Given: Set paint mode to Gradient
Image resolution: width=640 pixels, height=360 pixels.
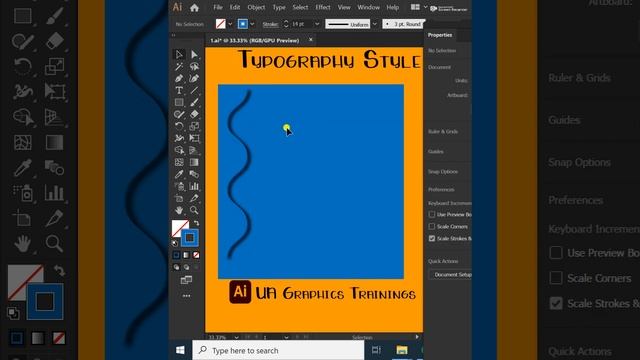Looking at the screenshot, I should [x=186, y=255].
